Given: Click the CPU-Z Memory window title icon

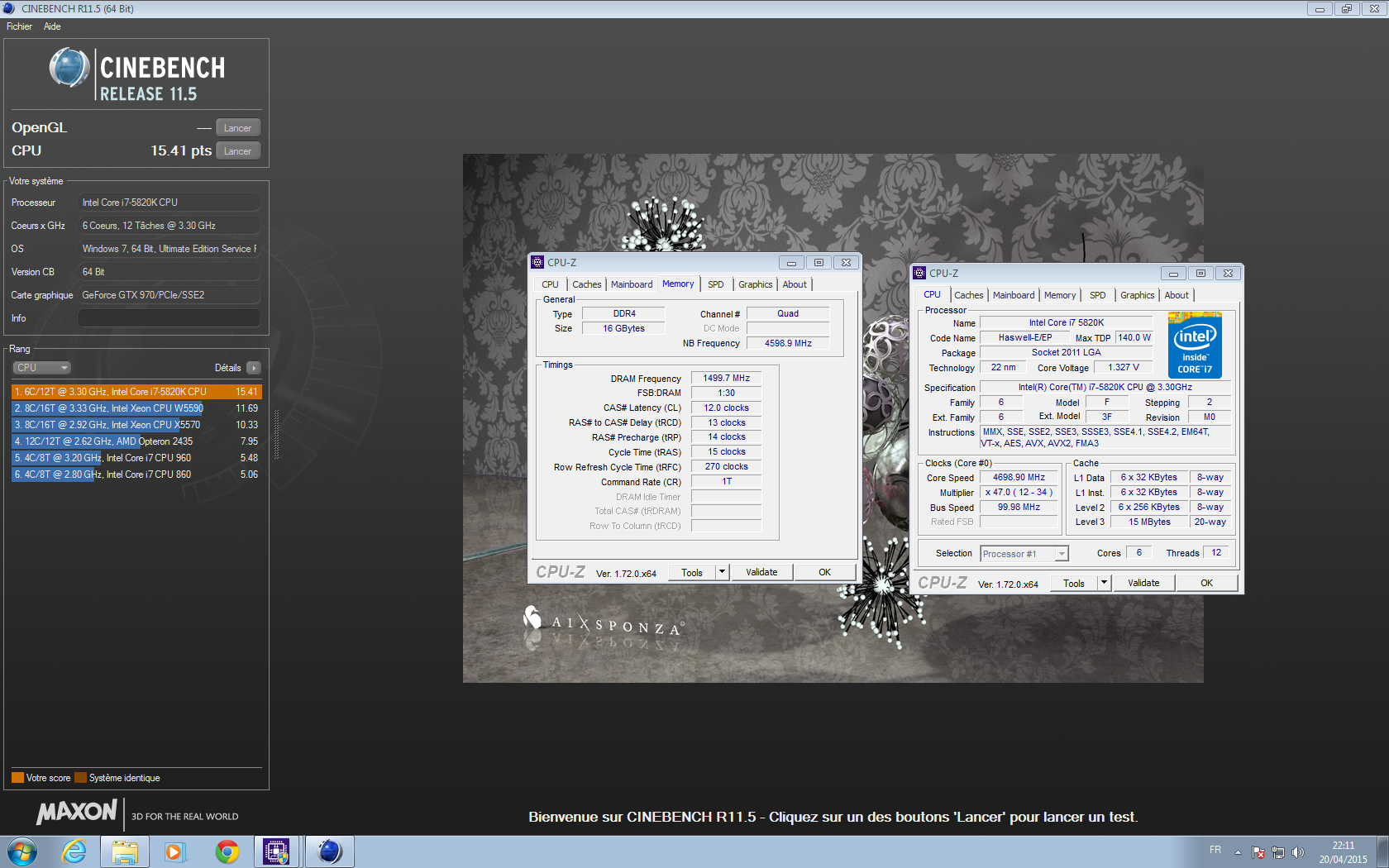Looking at the screenshot, I should click(x=537, y=263).
